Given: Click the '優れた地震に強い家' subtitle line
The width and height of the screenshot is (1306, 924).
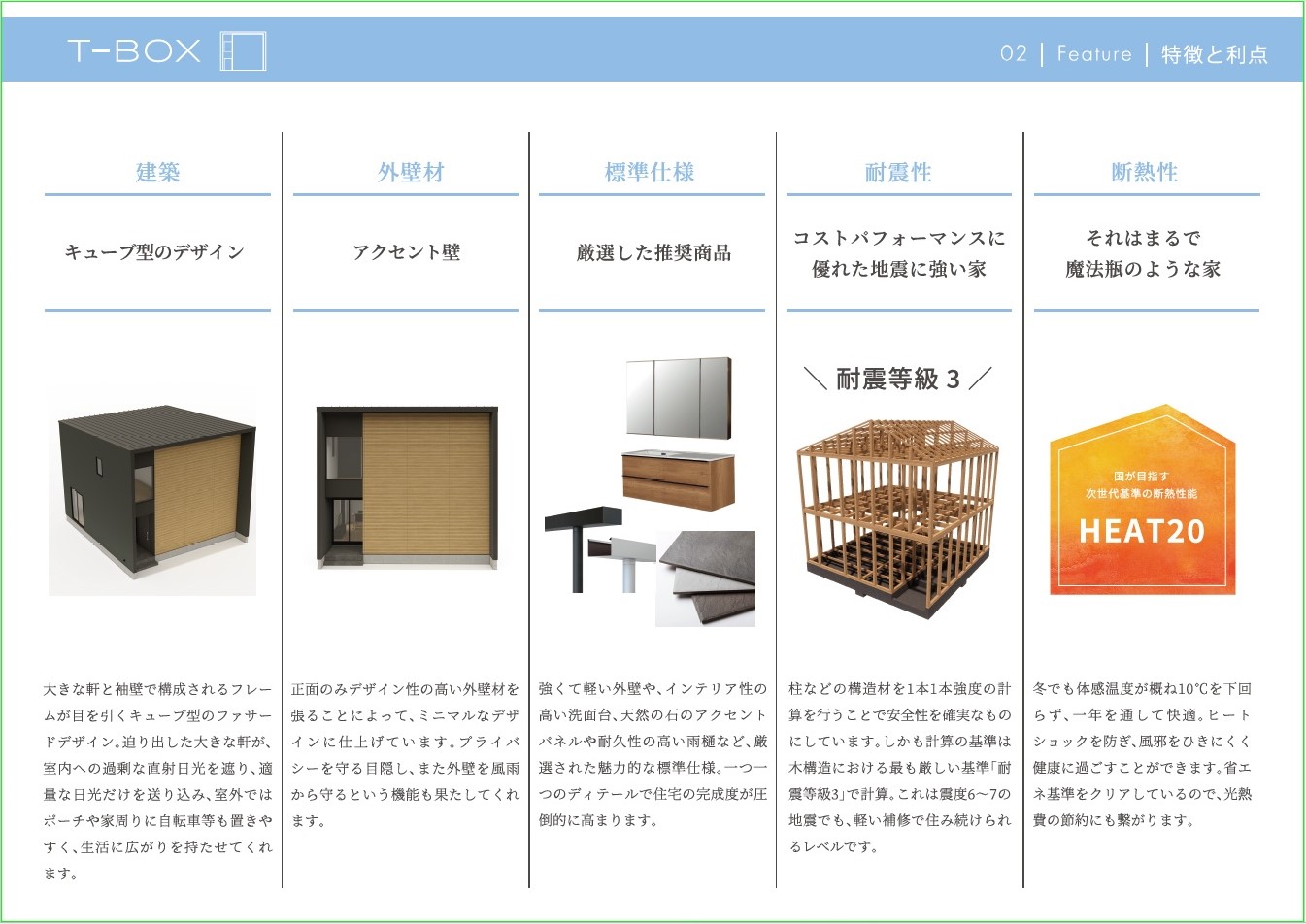Looking at the screenshot, I should point(899,269).
